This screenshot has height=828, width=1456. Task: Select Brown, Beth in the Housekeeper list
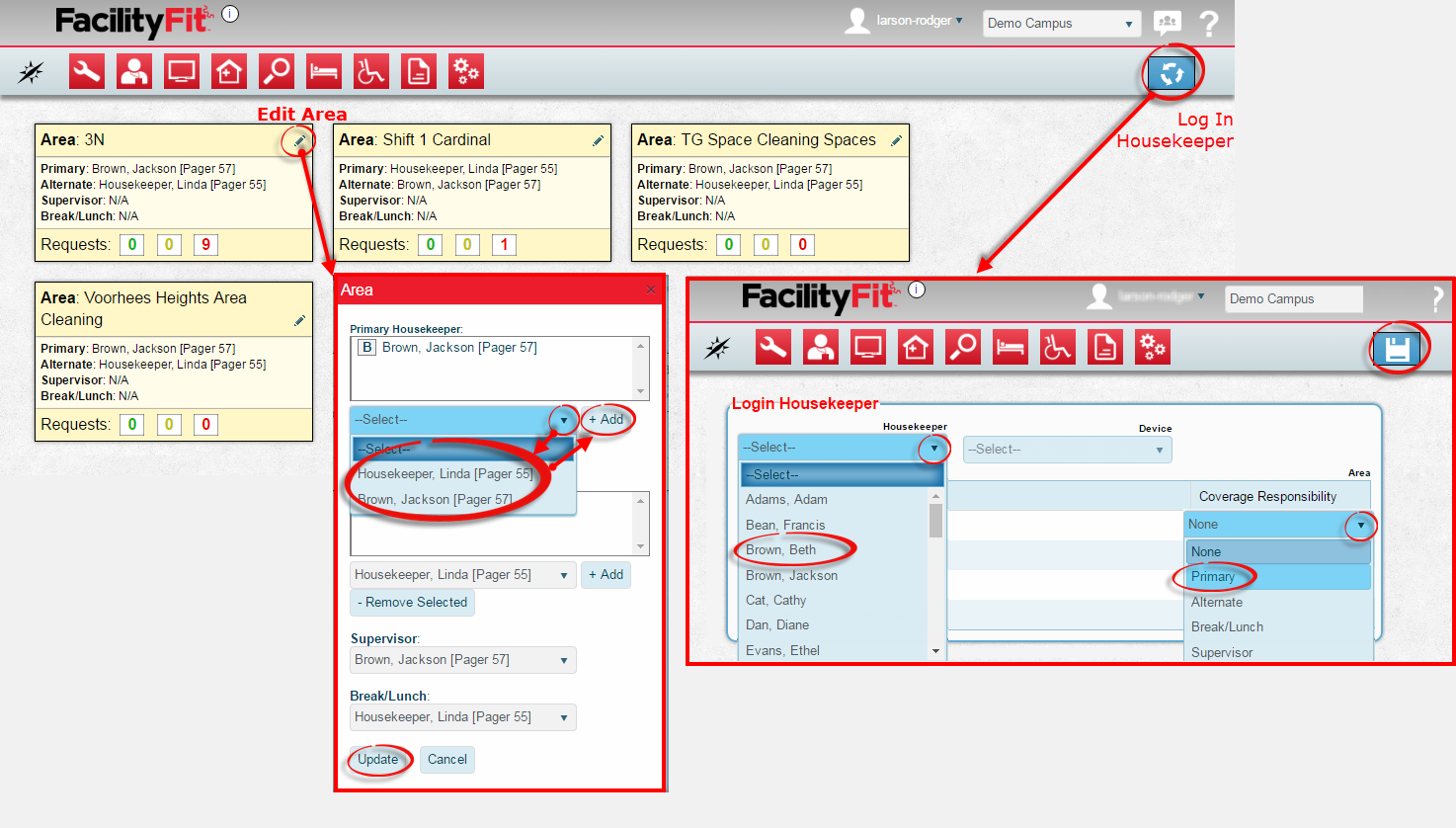pos(780,550)
